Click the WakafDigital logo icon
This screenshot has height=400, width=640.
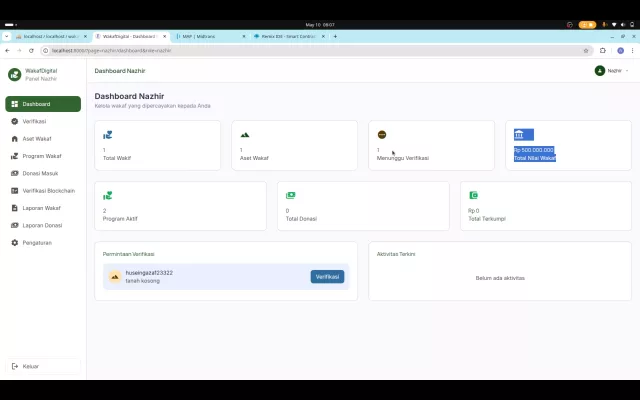[15, 74]
